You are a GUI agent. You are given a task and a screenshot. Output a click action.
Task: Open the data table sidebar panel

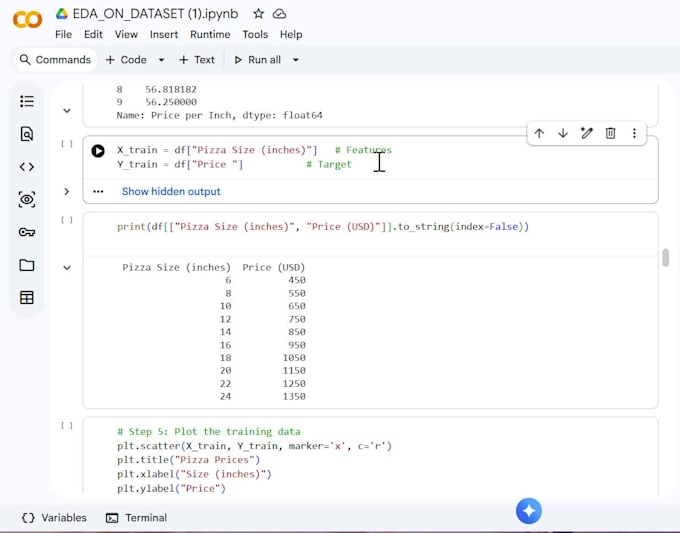pos(27,298)
